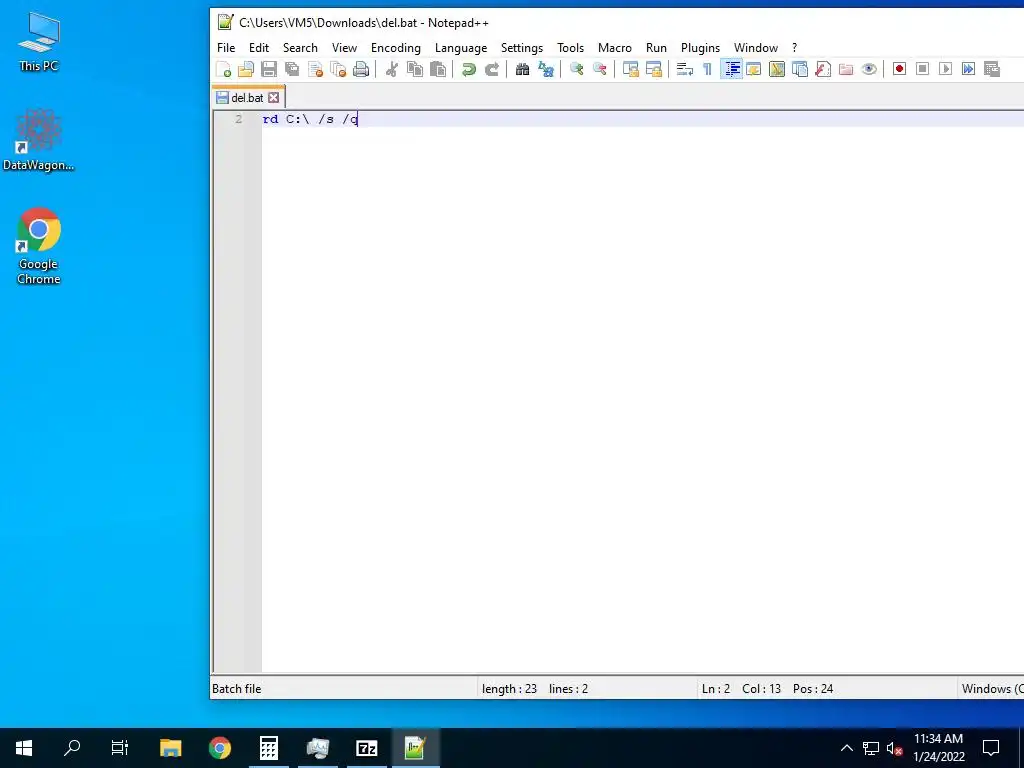This screenshot has height=768, width=1024.
Task: Click the 'rd C:\ /s /q' code line
Action: coord(310,119)
